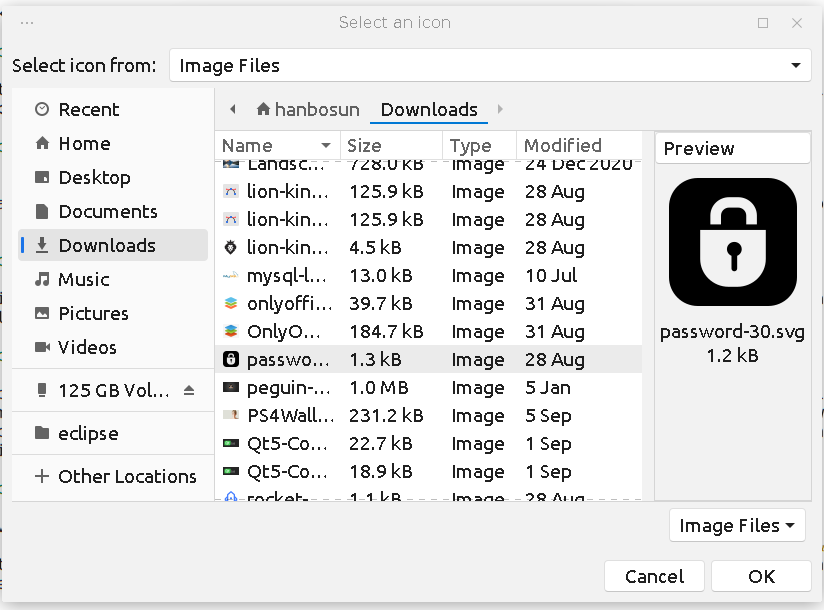Click the eject icon for 125 GB Volume
The width and height of the screenshot is (824, 610).
(190, 390)
